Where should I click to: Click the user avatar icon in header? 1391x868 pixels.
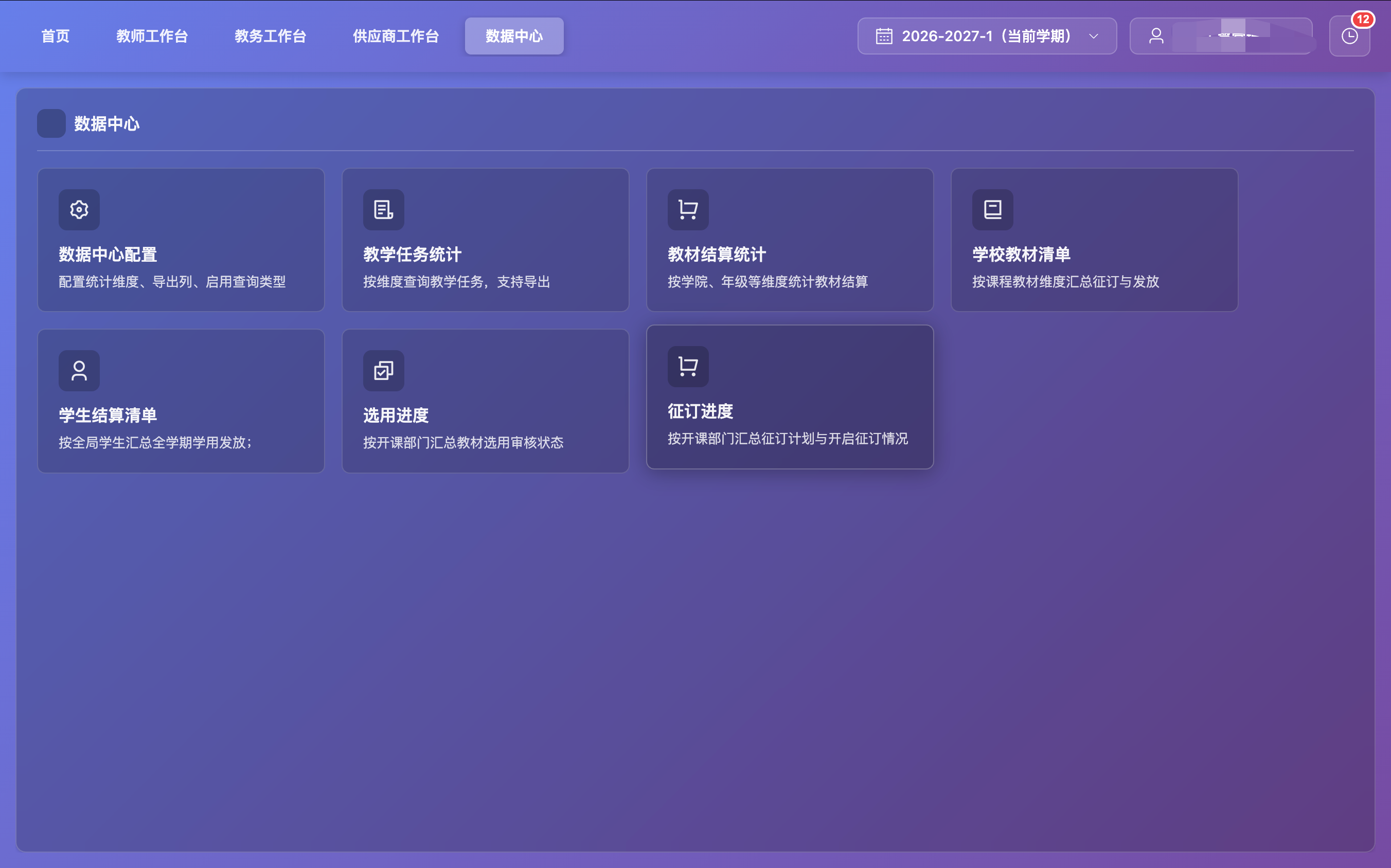[x=1156, y=36]
